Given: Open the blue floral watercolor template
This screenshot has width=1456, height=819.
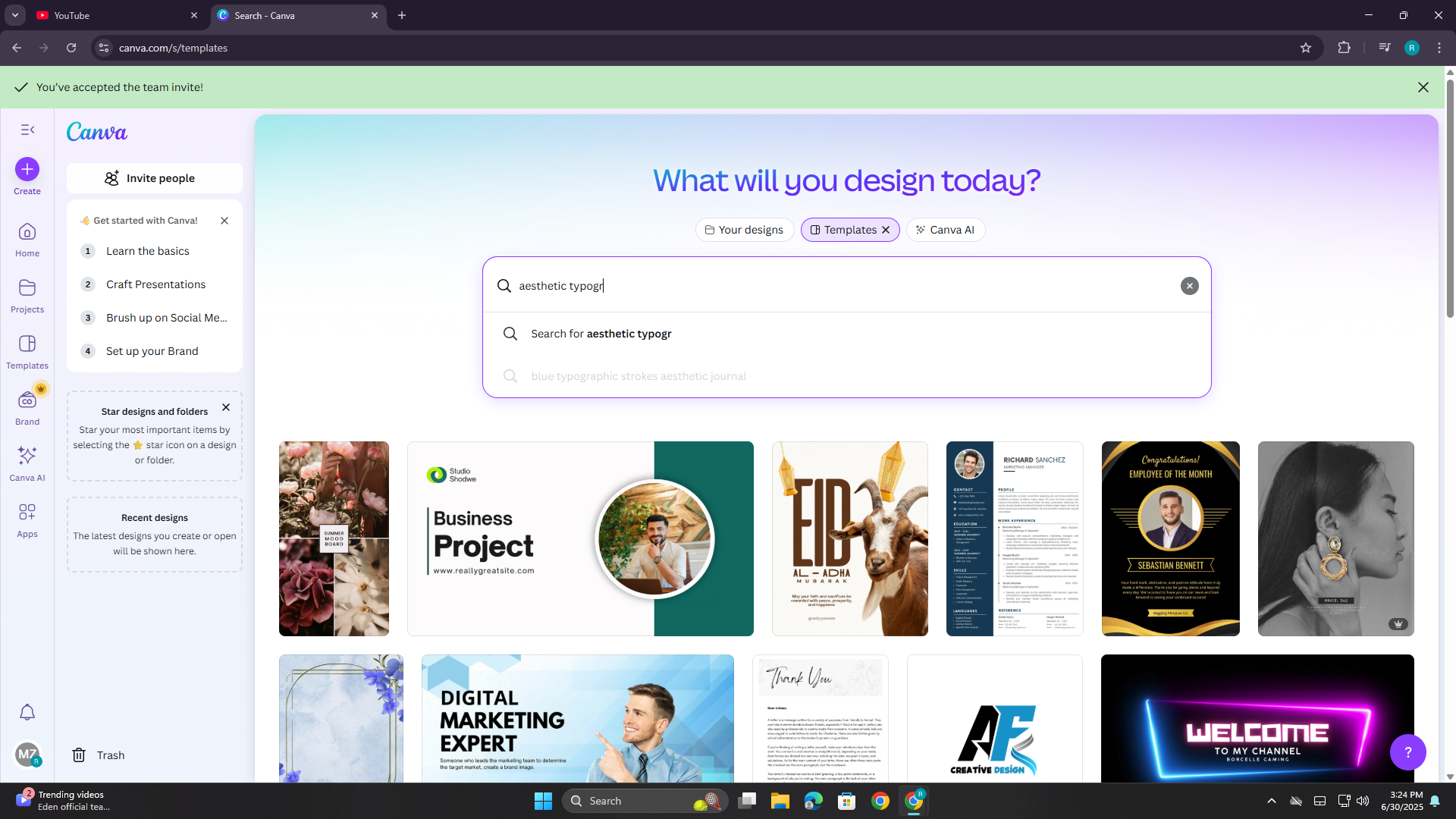Looking at the screenshot, I should pyautogui.click(x=341, y=719).
